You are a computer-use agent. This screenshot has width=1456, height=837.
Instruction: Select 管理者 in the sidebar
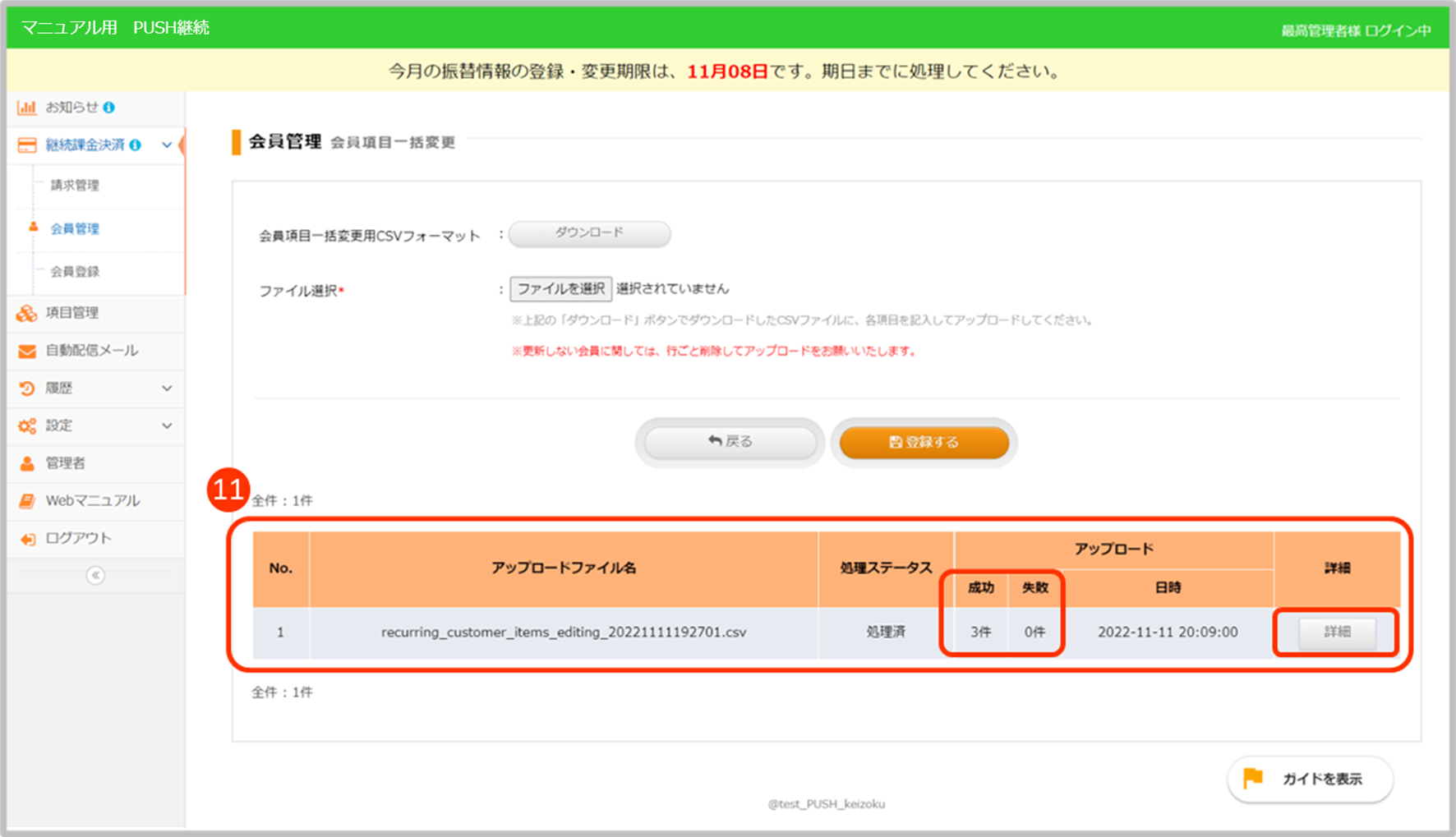pos(66,463)
